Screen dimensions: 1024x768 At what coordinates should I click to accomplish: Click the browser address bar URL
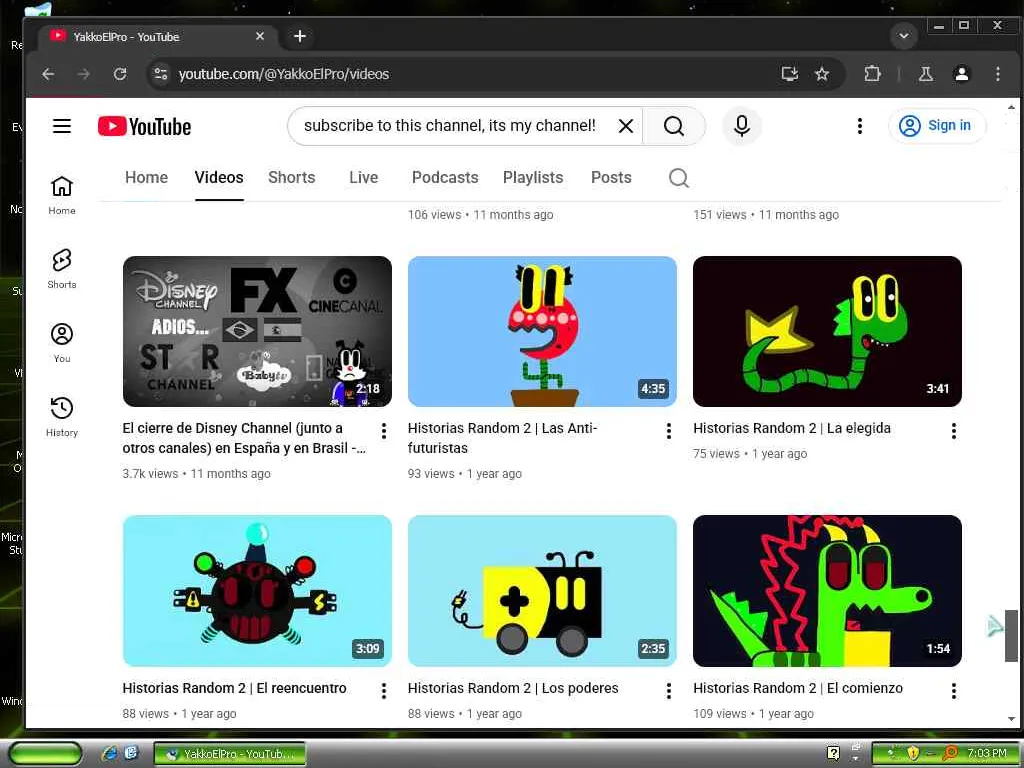(283, 74)
